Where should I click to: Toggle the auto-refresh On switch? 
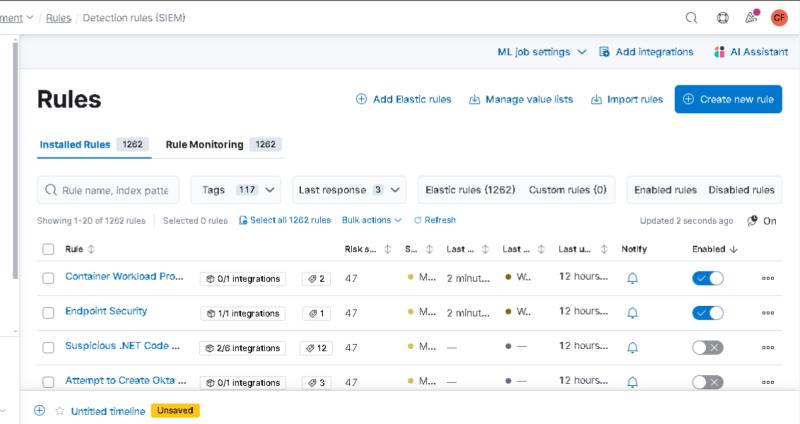(752, 221)
